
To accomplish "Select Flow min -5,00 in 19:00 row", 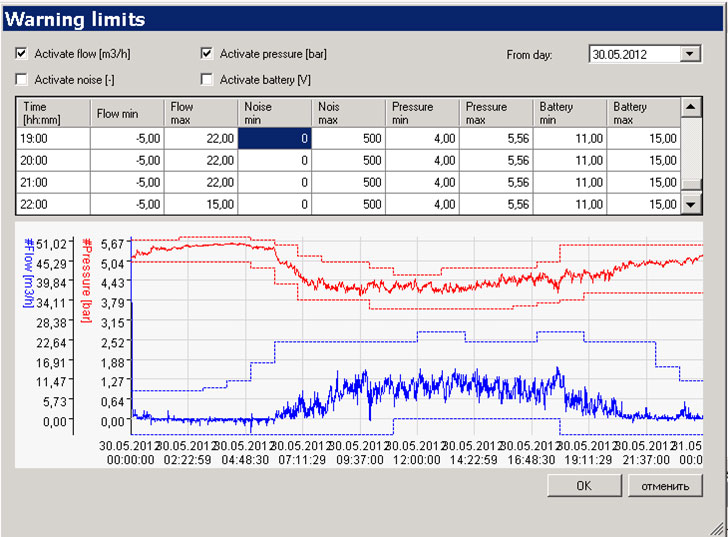I will (x=127, y=138).
